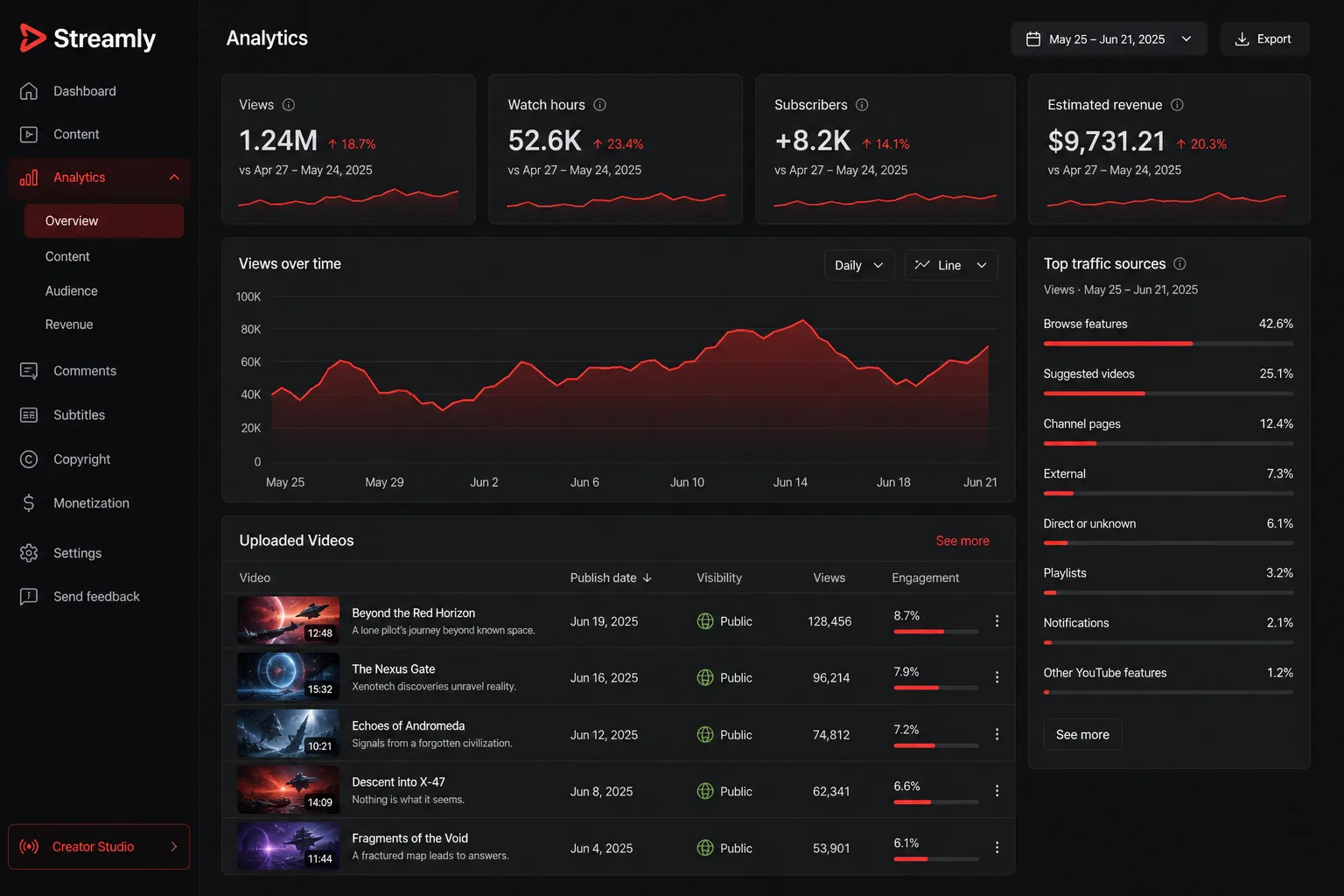The width and height of the screenshot is (1344, 896).
Task: Click the Export button
Action: point(1264,39)
